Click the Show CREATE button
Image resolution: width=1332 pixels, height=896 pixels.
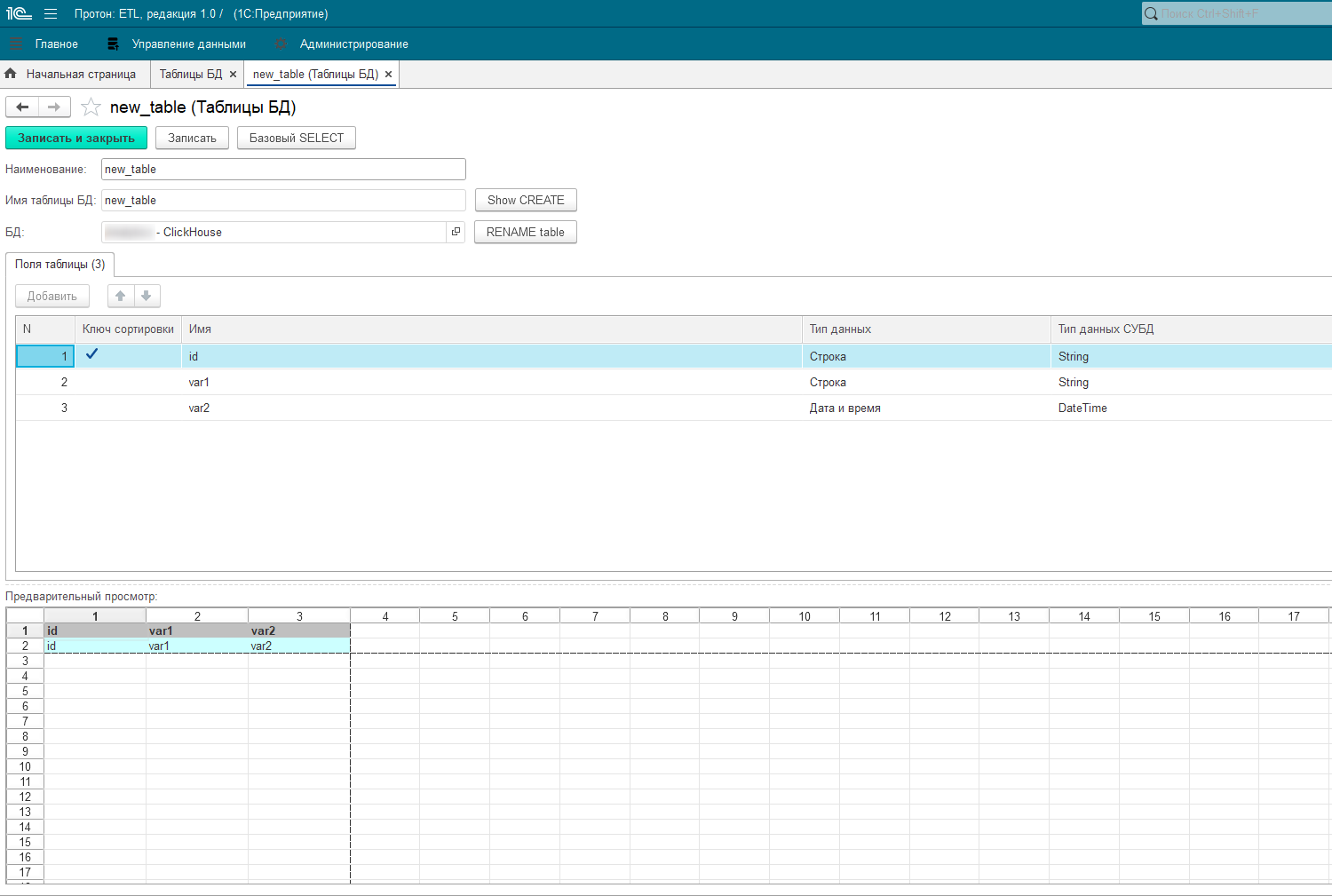pyautogui.click(x=526, y=200)
